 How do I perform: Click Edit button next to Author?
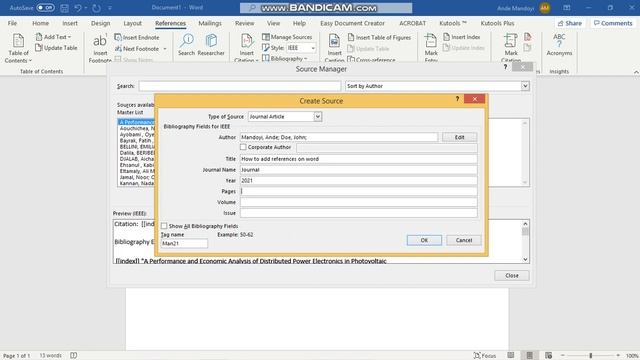click(x=459, y=137)
